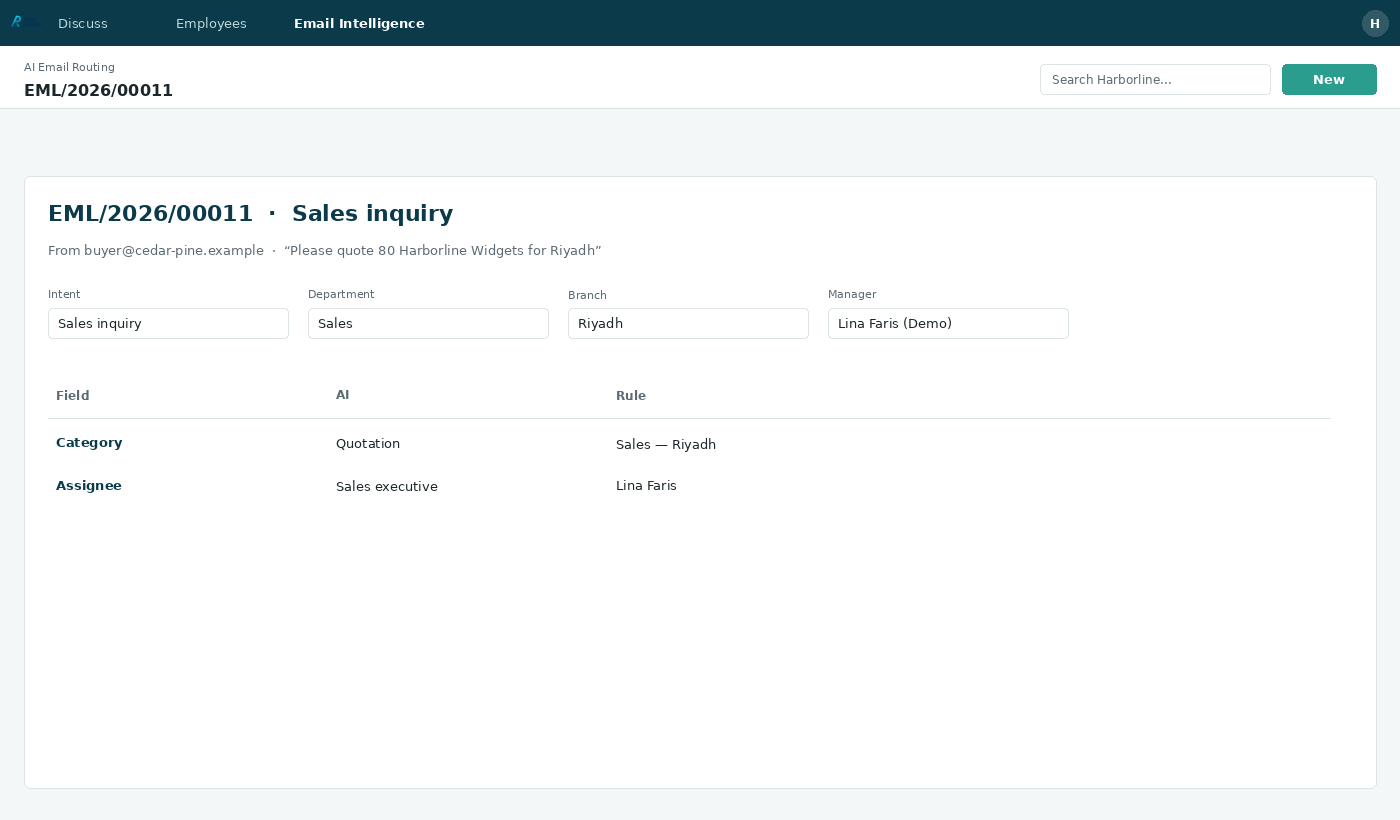Click the breadcrumb record name EML/2026/00011
Image resolution: width=1400 pixels, height=820 pixels.
click(x=98, y=90)
